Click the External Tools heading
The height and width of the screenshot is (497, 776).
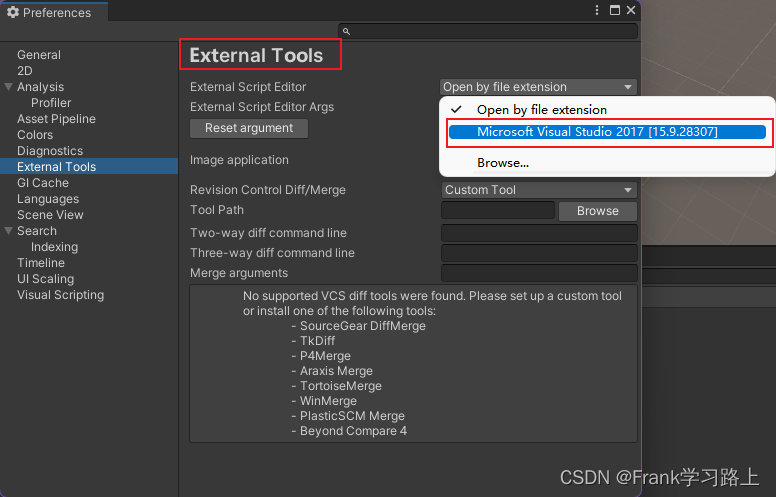256,55
